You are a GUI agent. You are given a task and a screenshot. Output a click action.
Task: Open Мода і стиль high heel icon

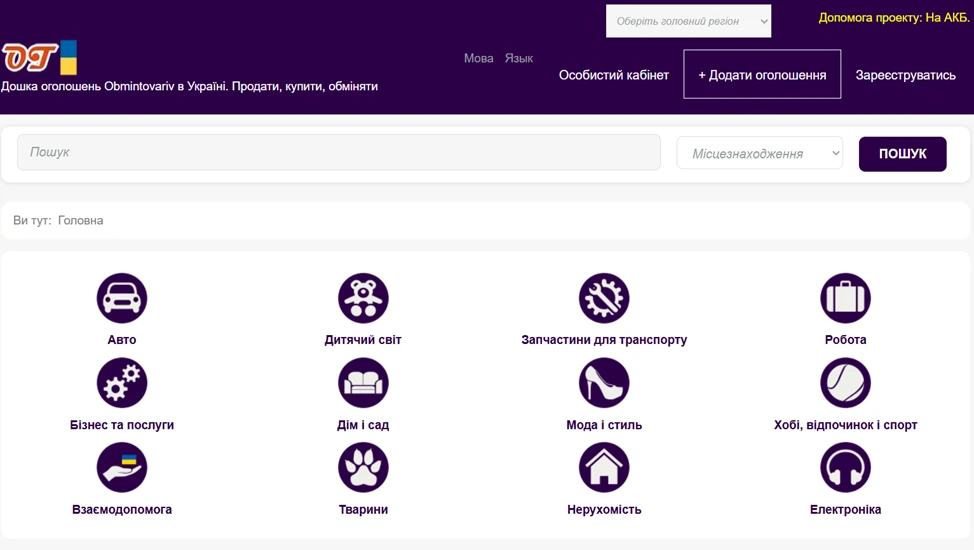coord(604,383)
